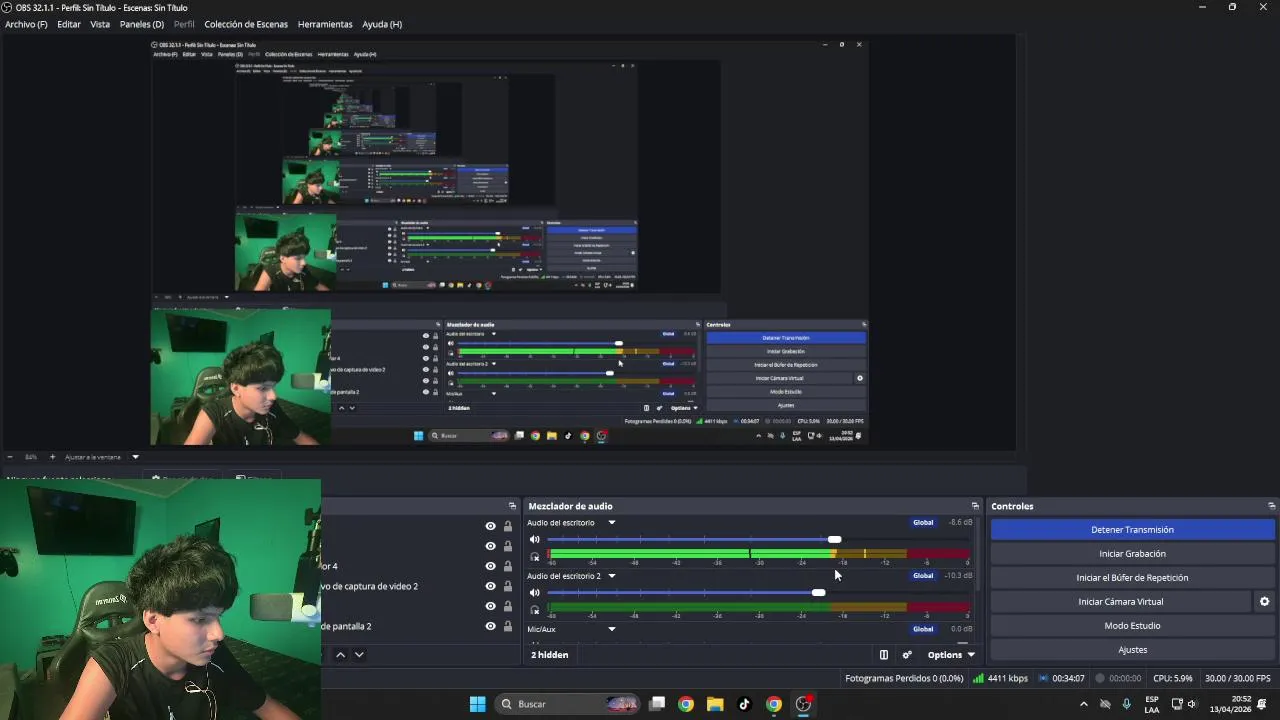Click green signal bars icon in status bar
The width and height of the screenshot is (1280, 720).
coord(978,678)
